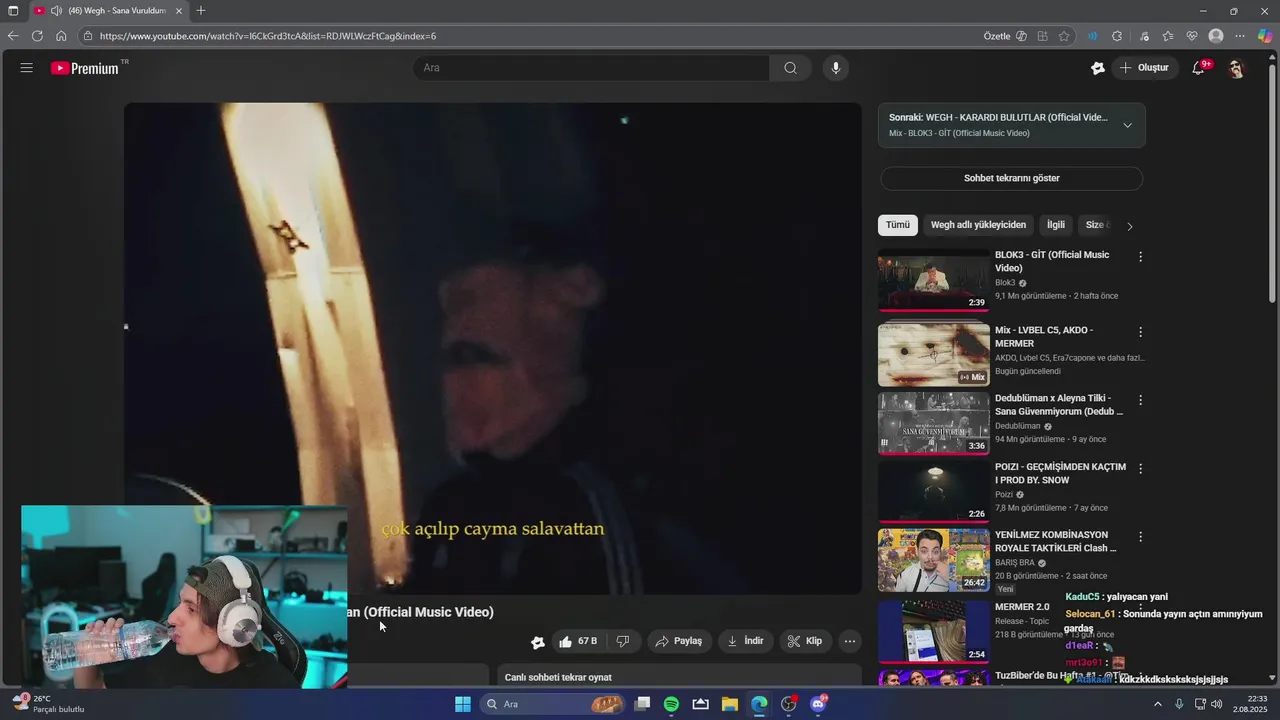Show more filter chips with arrow
The image size is (1280, 720).
1130,226
